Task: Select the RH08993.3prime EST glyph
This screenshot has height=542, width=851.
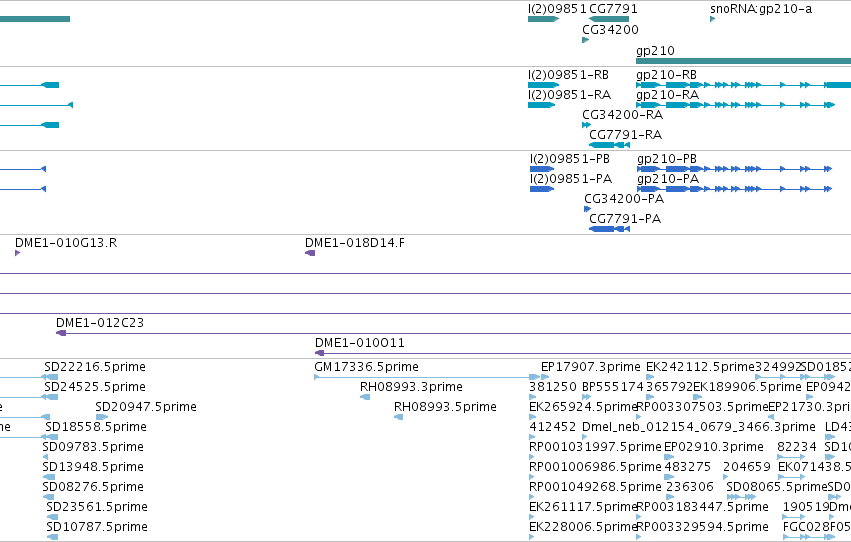Action: tap(365, 397)
